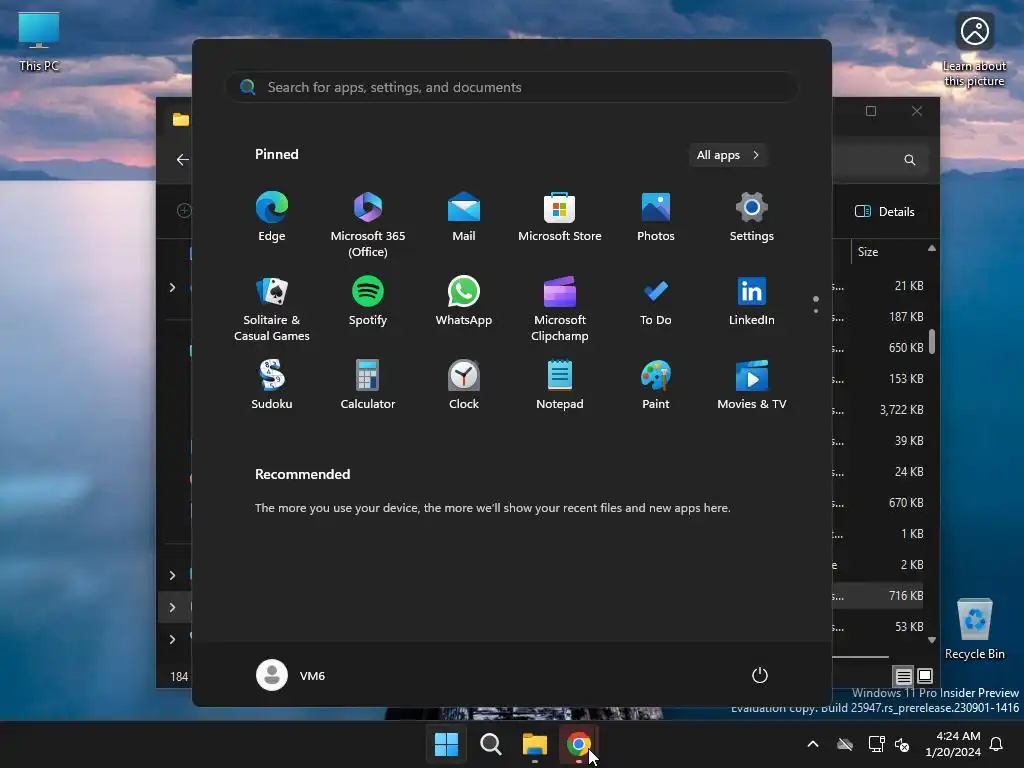Select This PC desktop icon
The image size is (1024, 768).
(39, 42)
